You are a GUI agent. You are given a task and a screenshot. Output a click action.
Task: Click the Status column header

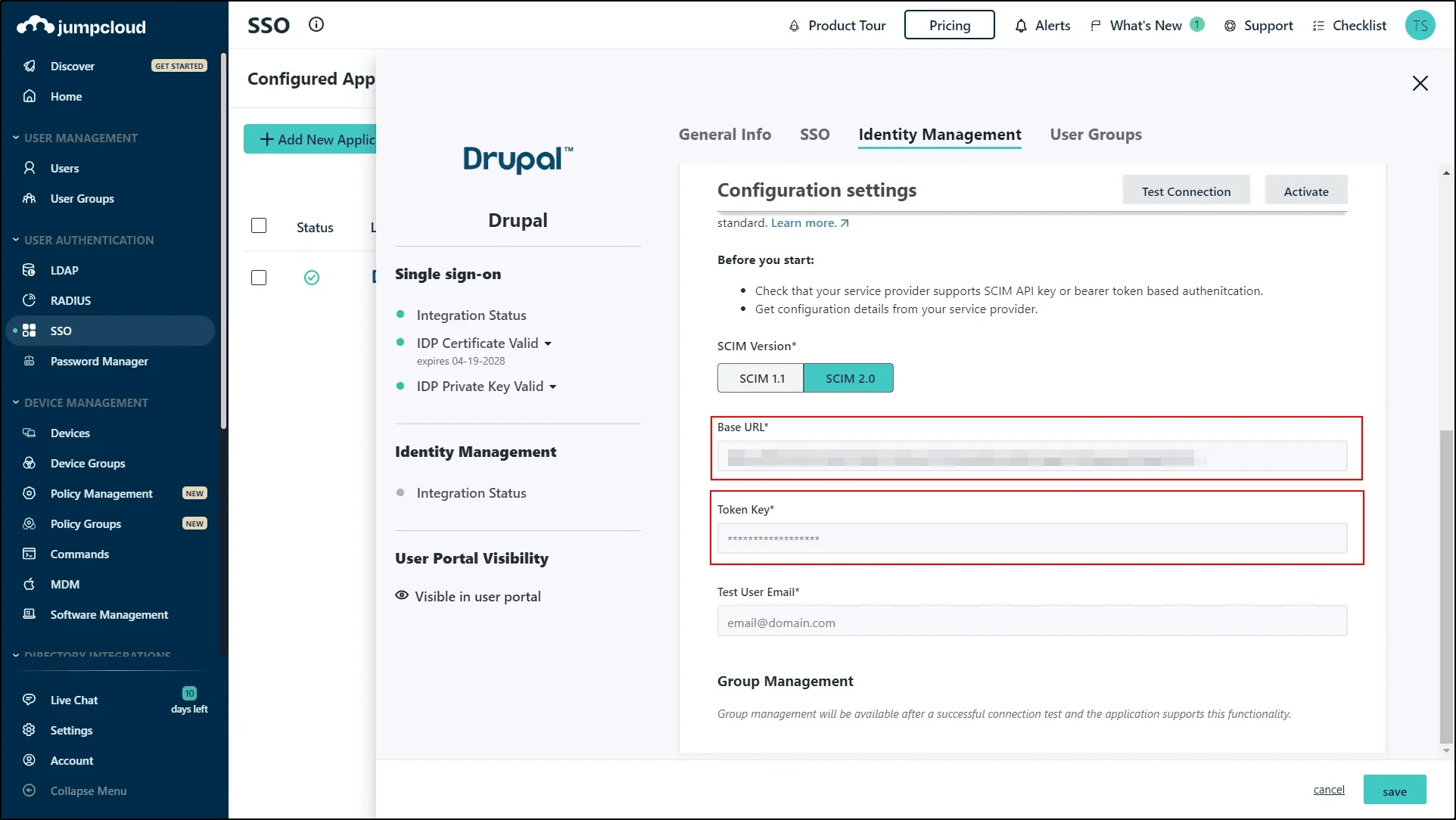pos(315,227)
